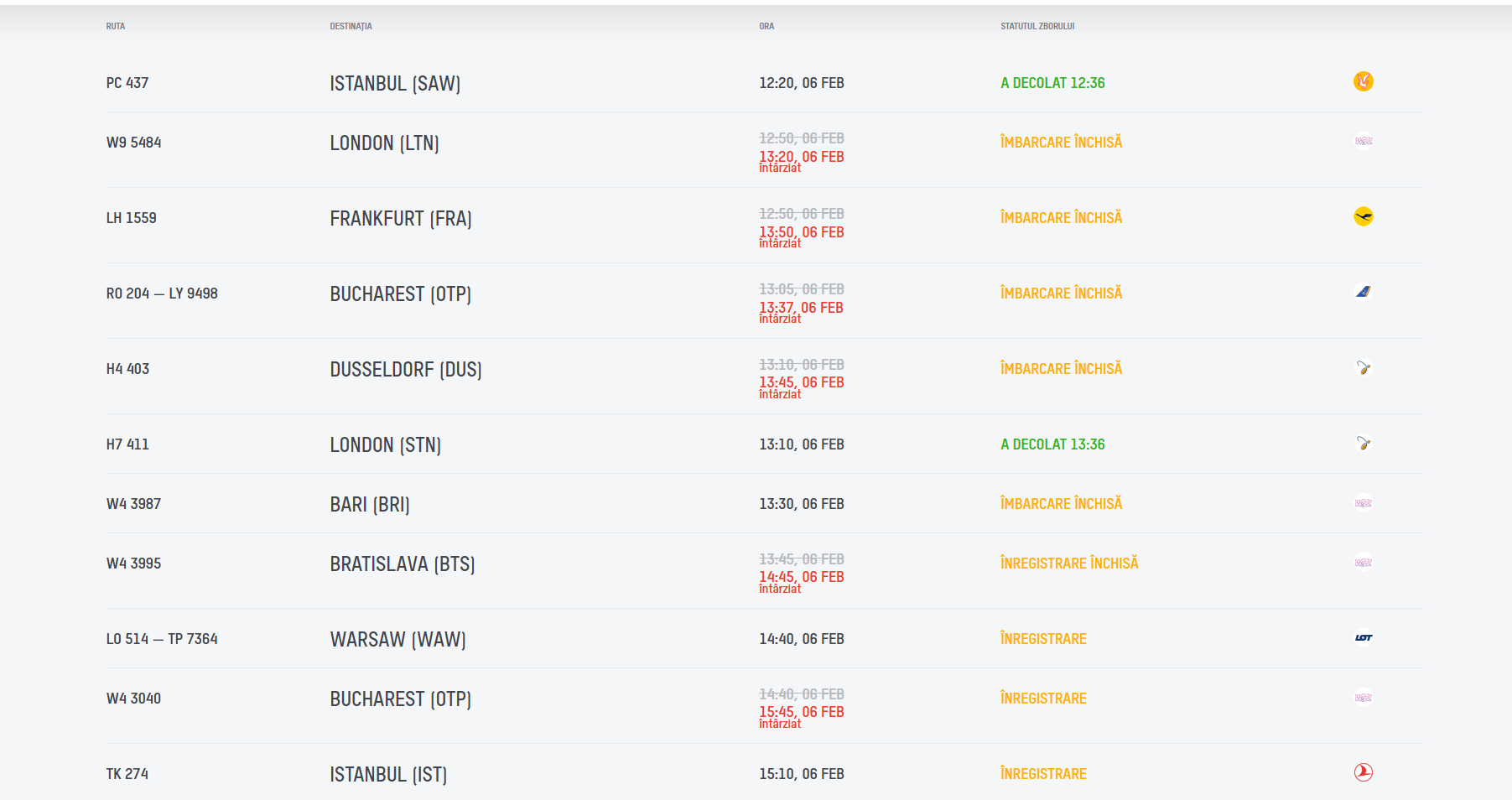Select the ISTANBUL (SAW) destination
Viewport: 1512px width, 800px height.
click(x=395, y=83)
